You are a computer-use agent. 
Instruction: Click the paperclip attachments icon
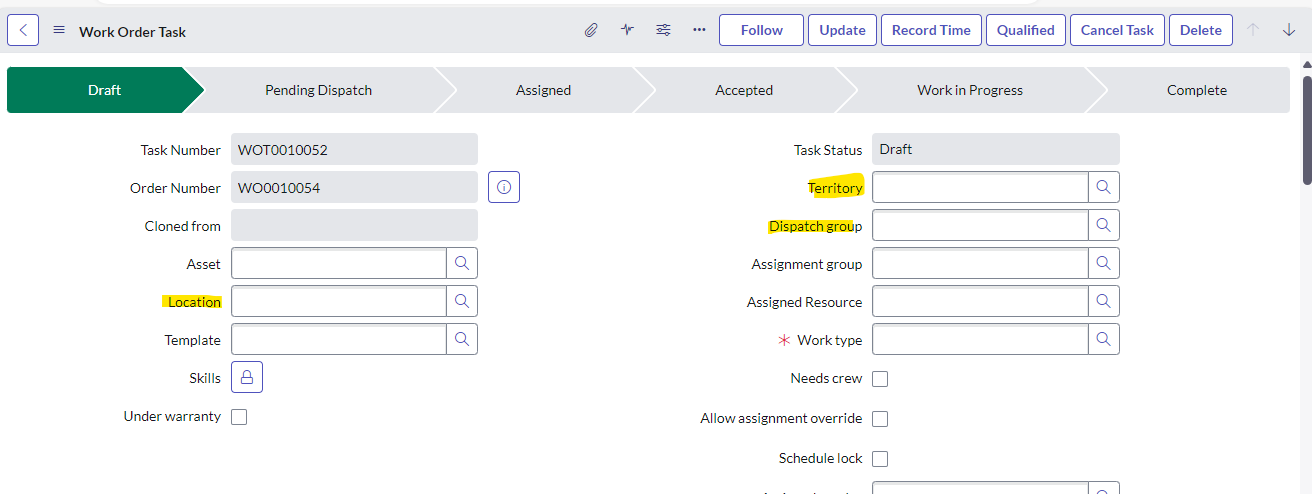pos(591,30)
